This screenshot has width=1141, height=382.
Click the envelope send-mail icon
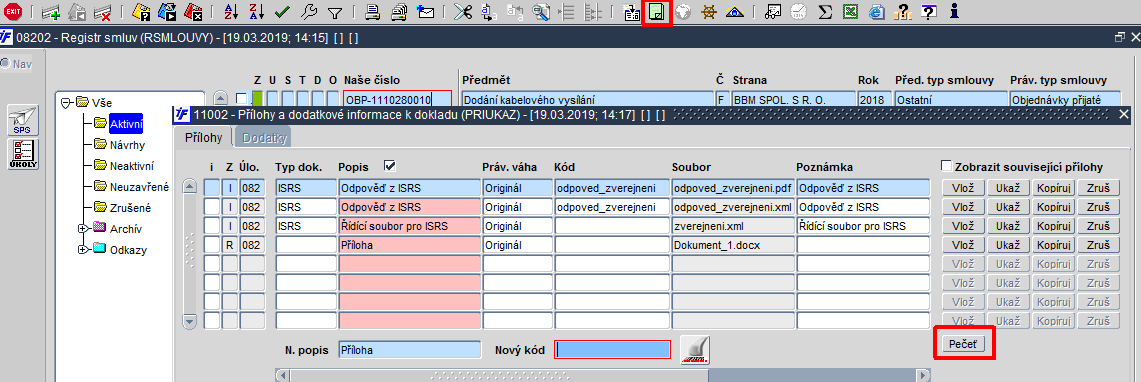[425, 12]
